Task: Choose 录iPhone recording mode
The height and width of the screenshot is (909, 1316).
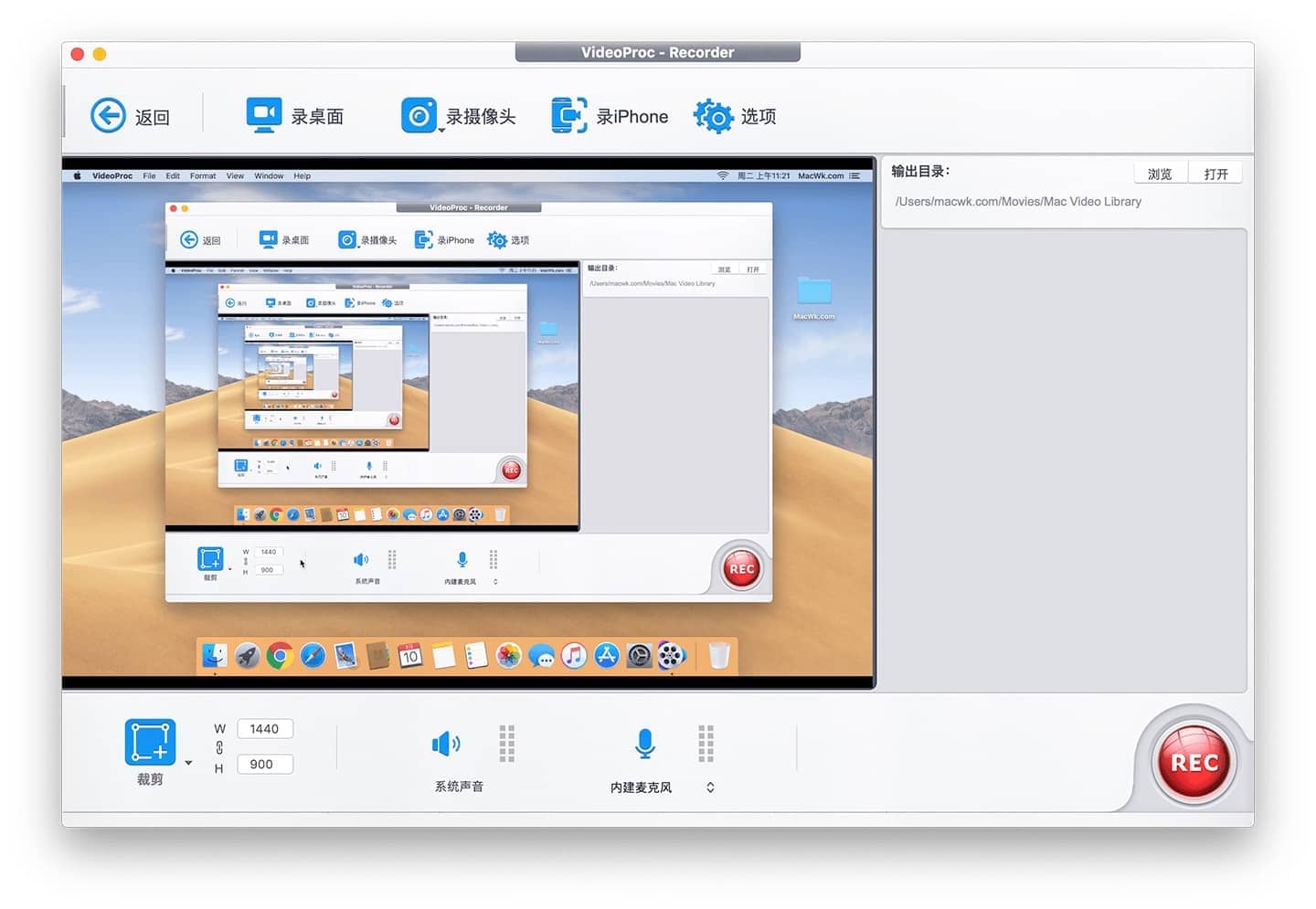Action: tap(610, 116)
